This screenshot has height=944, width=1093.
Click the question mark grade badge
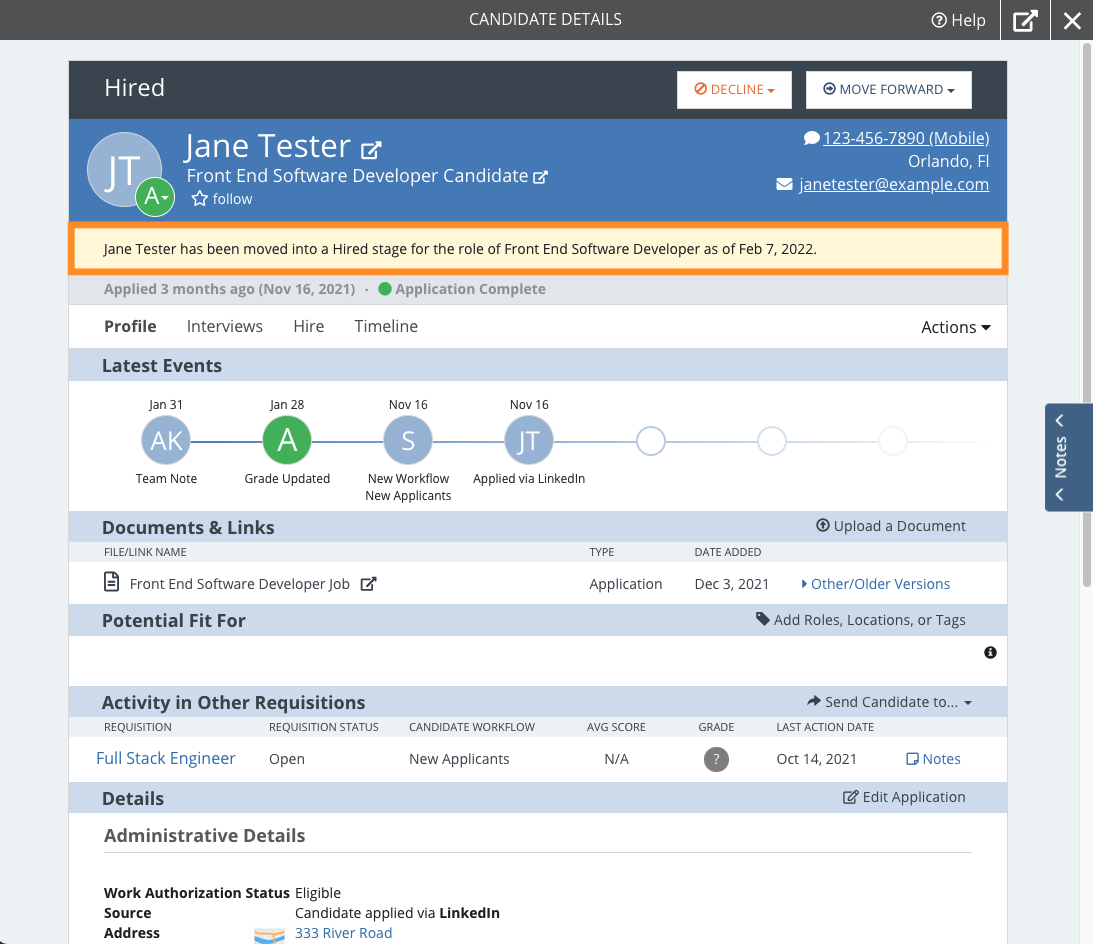[x=716, y=759]
